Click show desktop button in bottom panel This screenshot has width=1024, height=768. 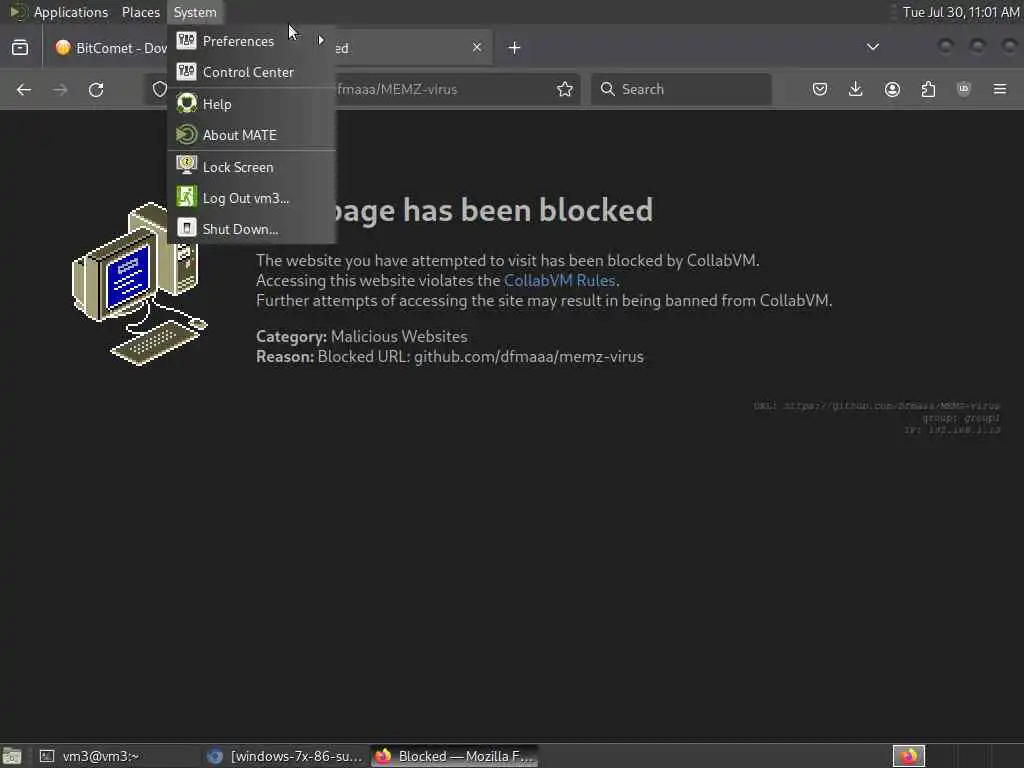click(12, 756)
